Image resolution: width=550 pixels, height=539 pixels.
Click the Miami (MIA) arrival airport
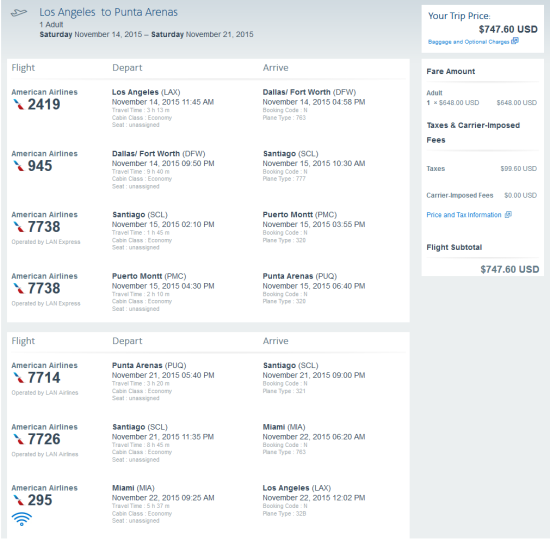284,427
